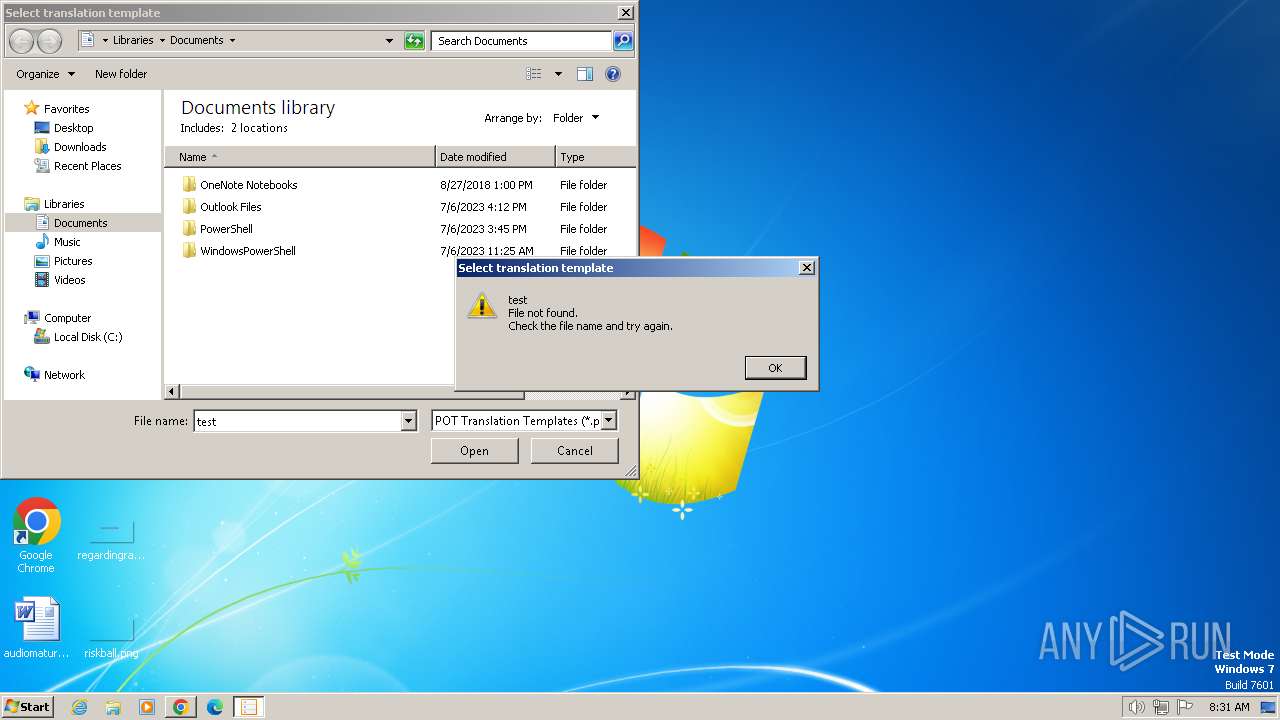
Task: Click the riskball.png desktop icon
Action: coord(111,638)
